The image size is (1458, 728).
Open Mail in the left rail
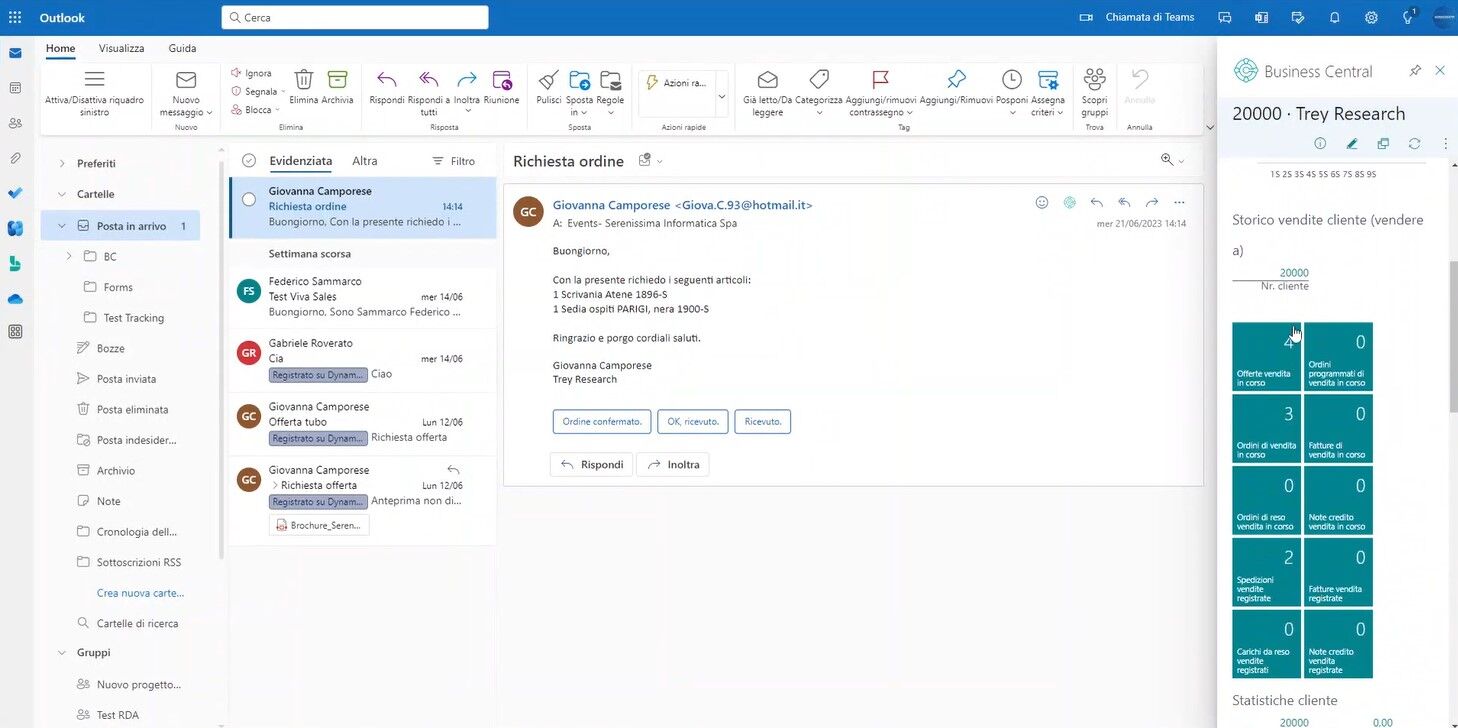pyautogui.click(x=15, y=53)
